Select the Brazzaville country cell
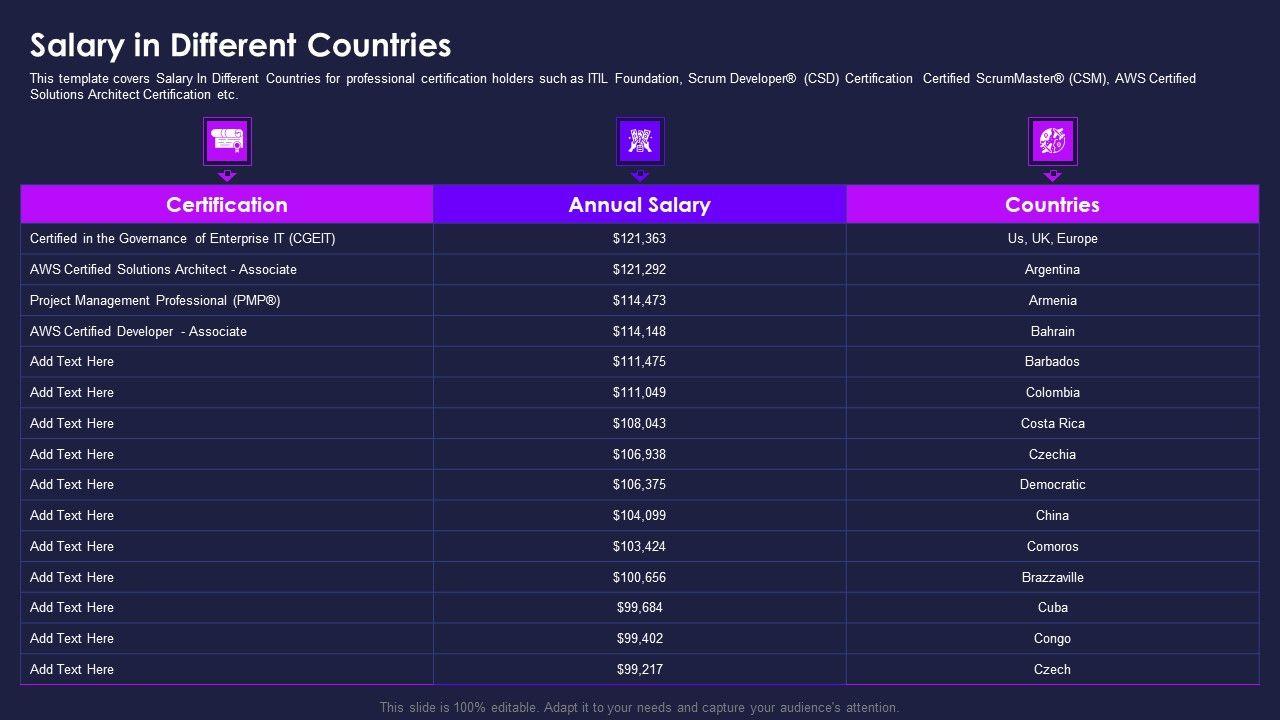This screenshot has width=1280, height=720. pos(1053,577)
